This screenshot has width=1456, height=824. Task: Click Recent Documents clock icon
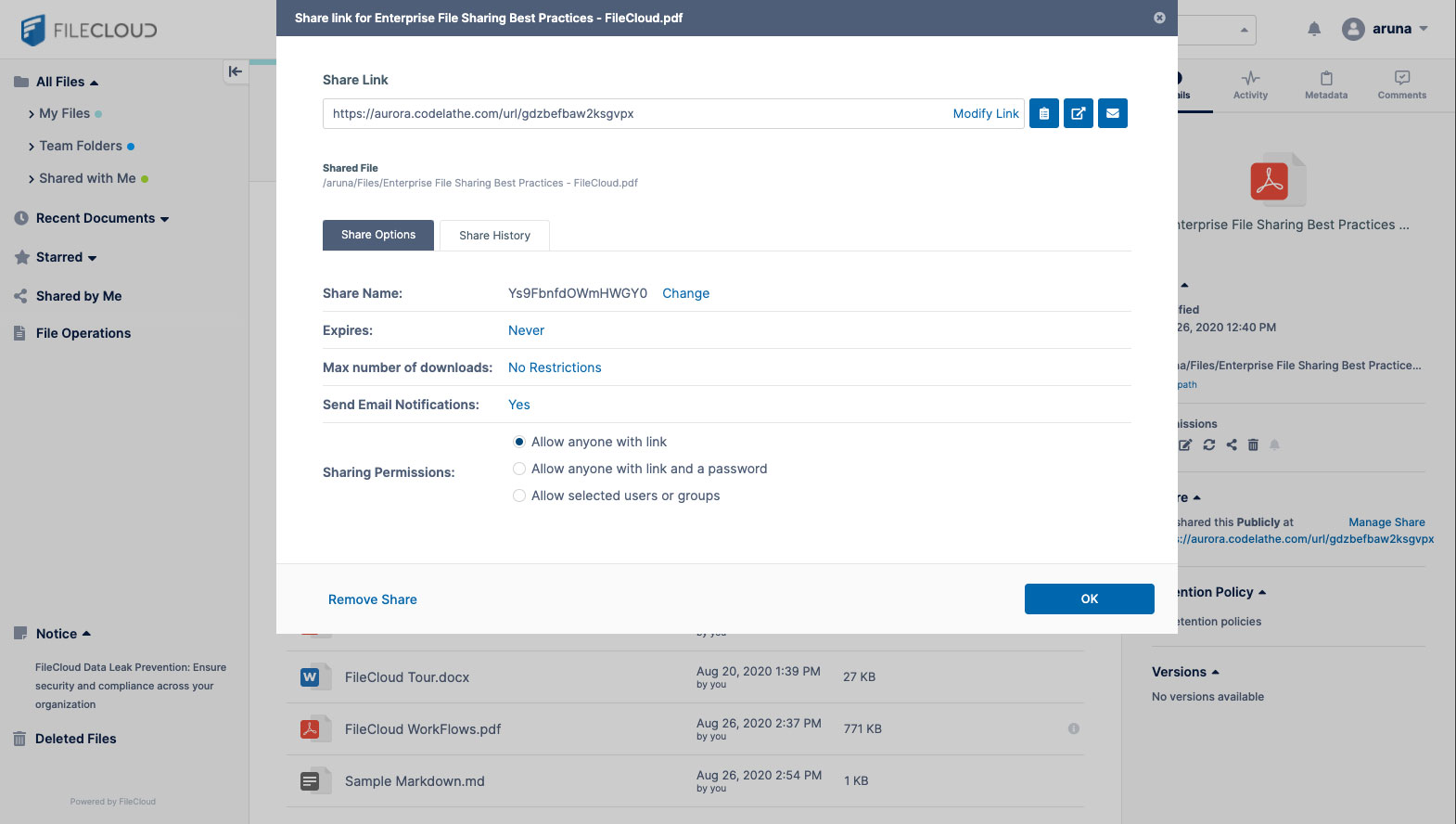point(21,218)
